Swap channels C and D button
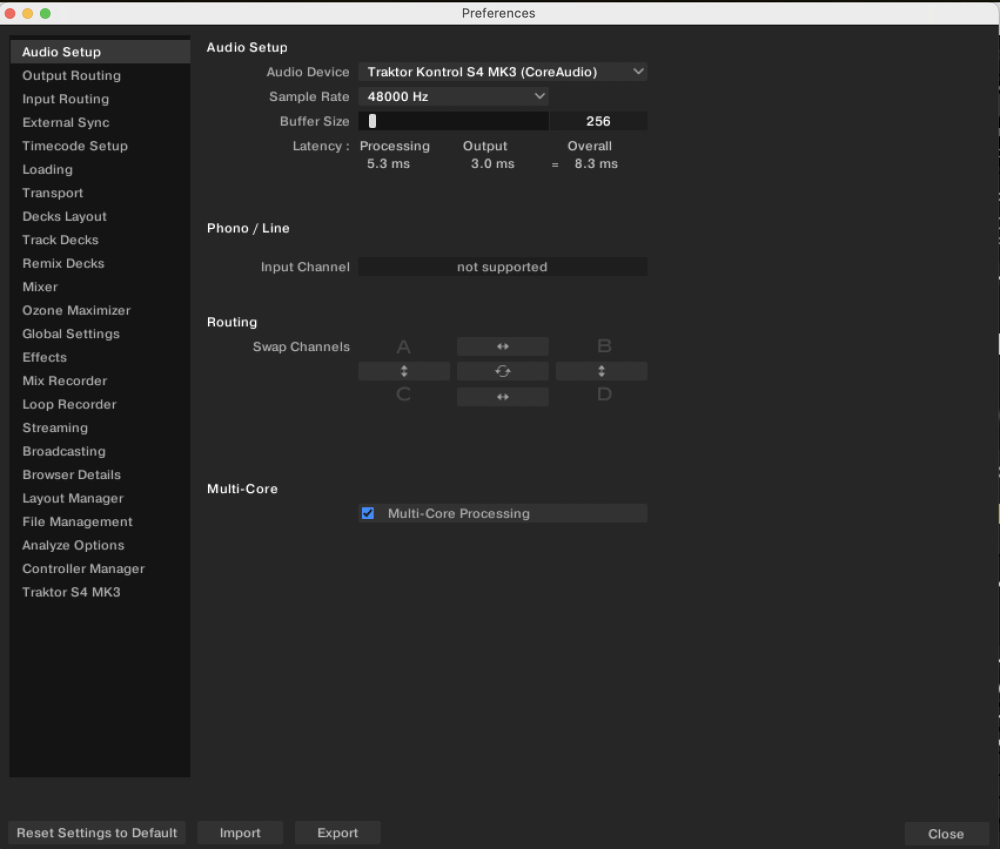Screen dimensions: 1000x849 click(503, 397)
